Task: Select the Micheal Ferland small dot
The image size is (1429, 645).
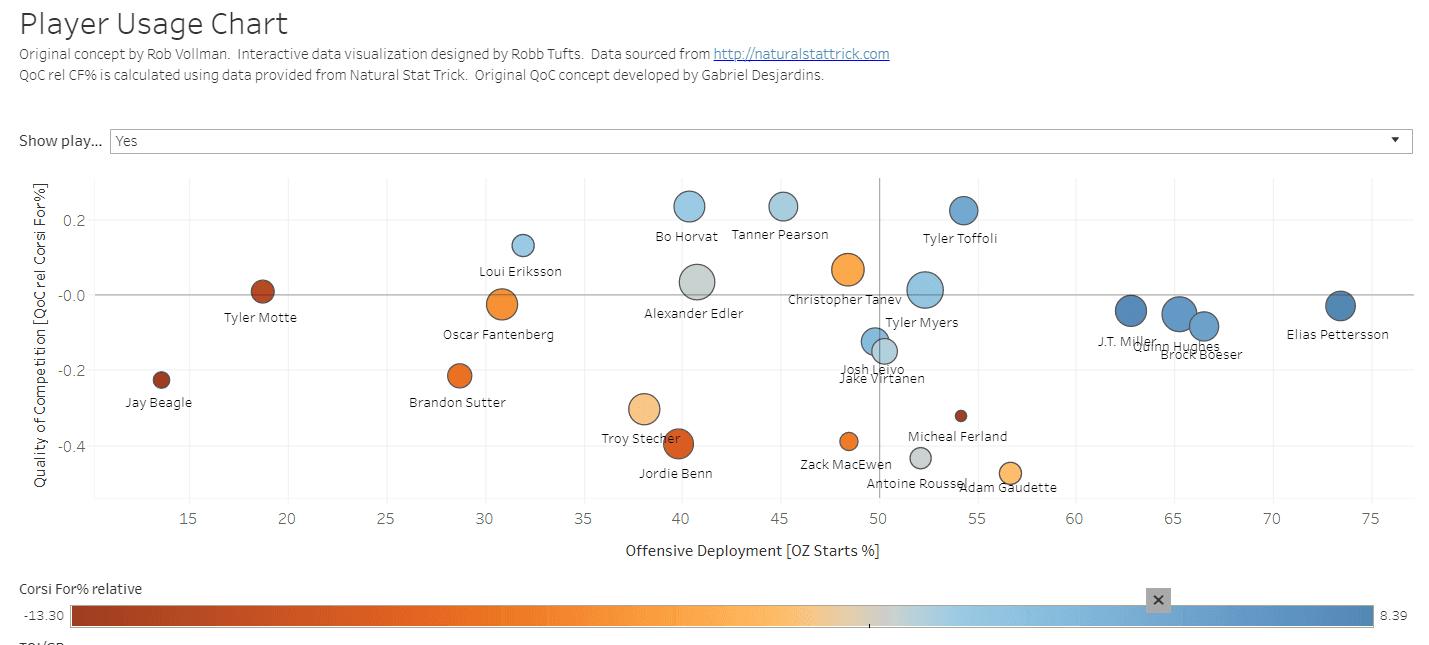Action: click(x=961, y=416)
